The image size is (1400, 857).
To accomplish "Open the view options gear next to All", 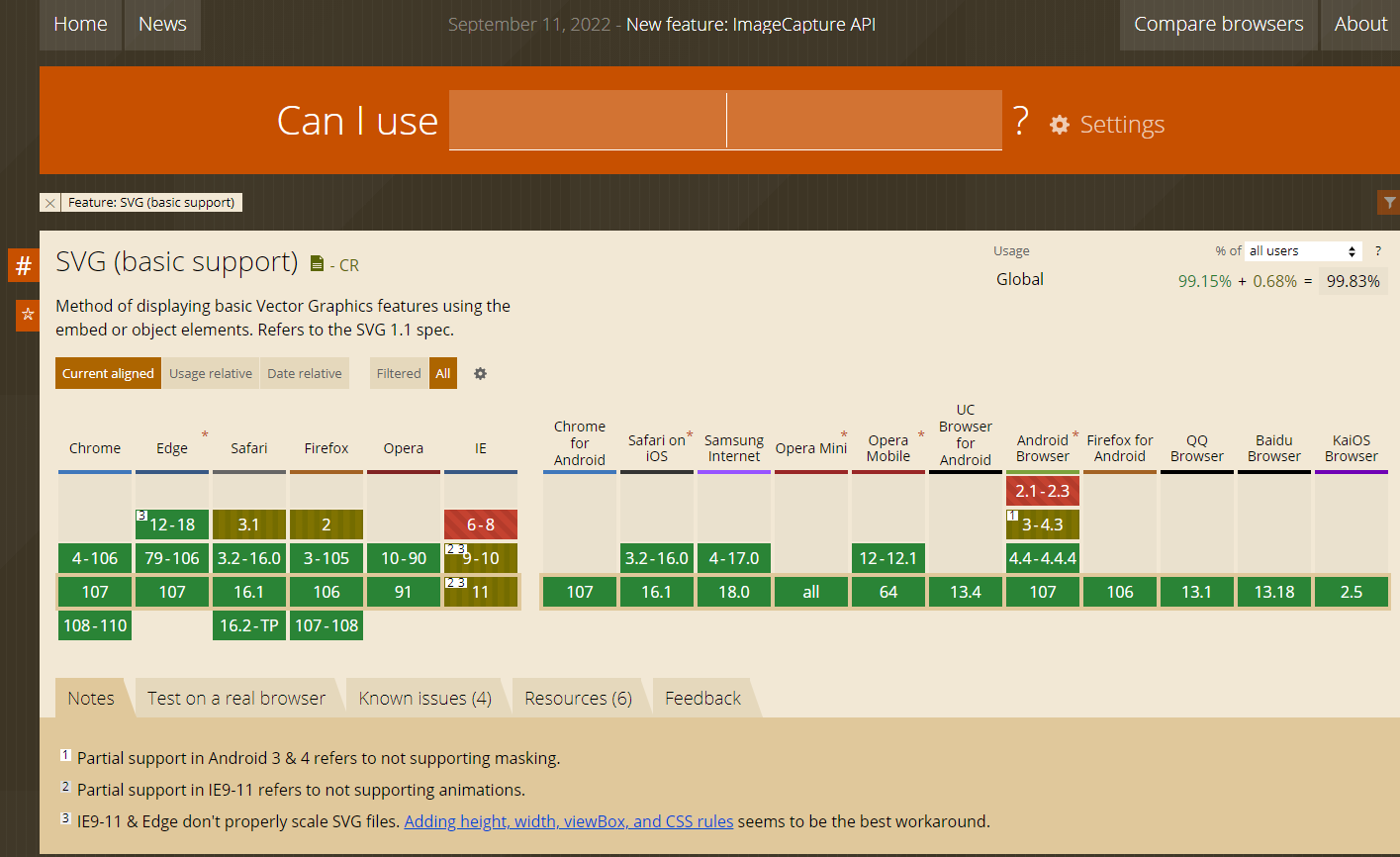I will click(x=480, y=374).
